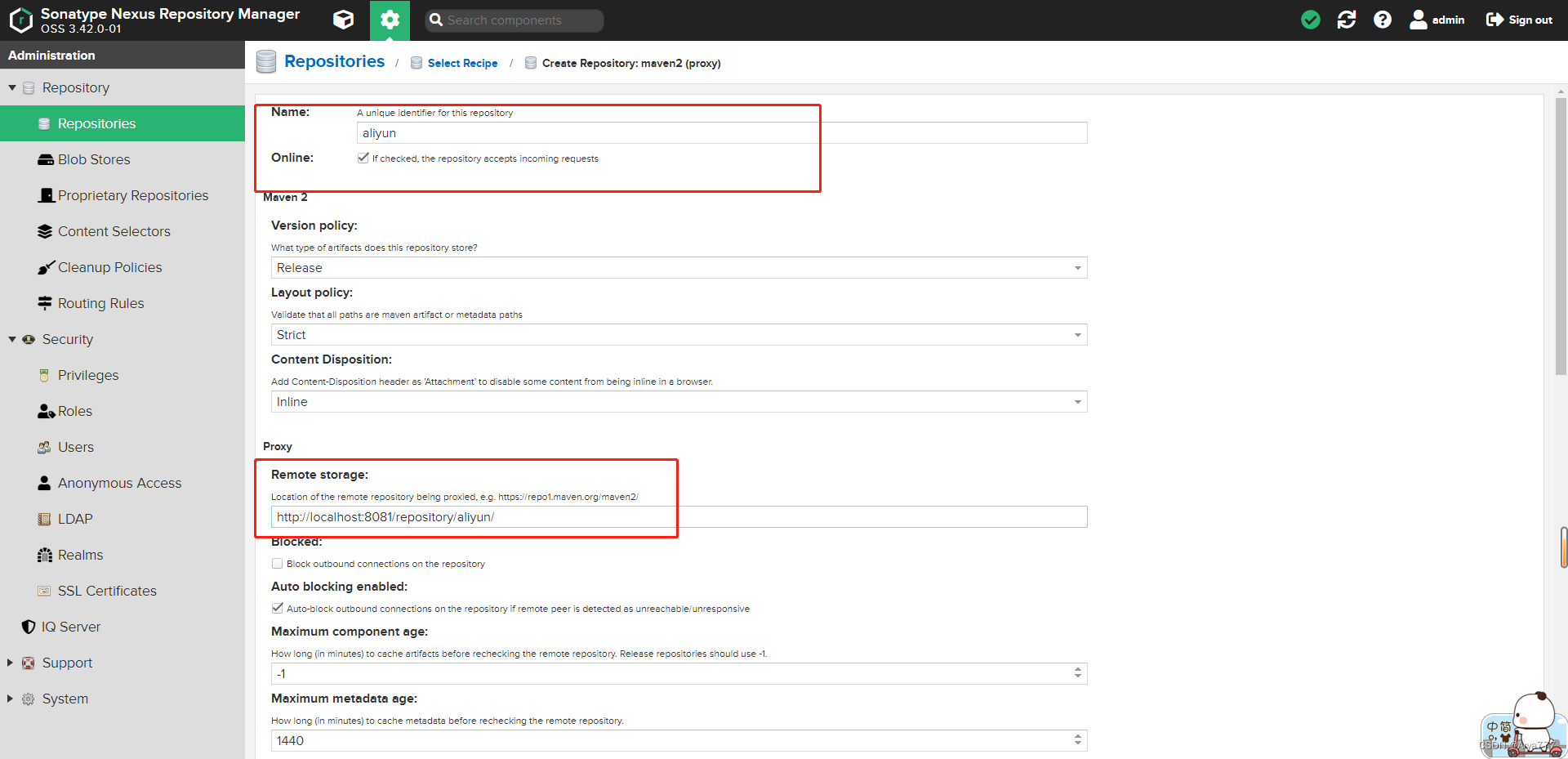Click the refresh icon in header
This screenshot has height=759, width=1568.
tap(1347, 20)
